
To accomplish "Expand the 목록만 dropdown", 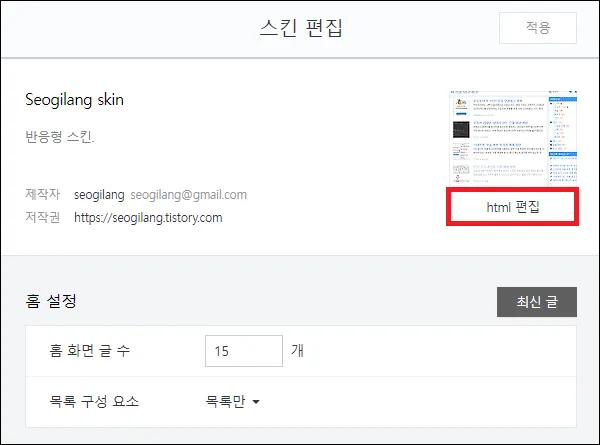I will coord(233,401).
